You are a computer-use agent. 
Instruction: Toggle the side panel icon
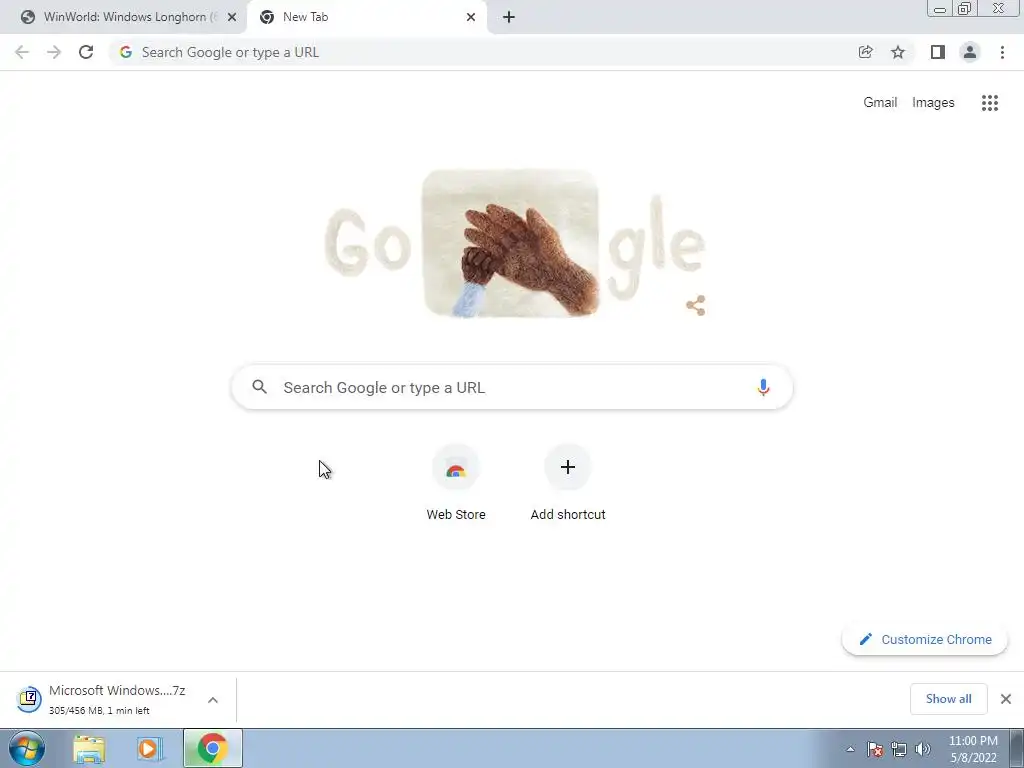(938, 52)
